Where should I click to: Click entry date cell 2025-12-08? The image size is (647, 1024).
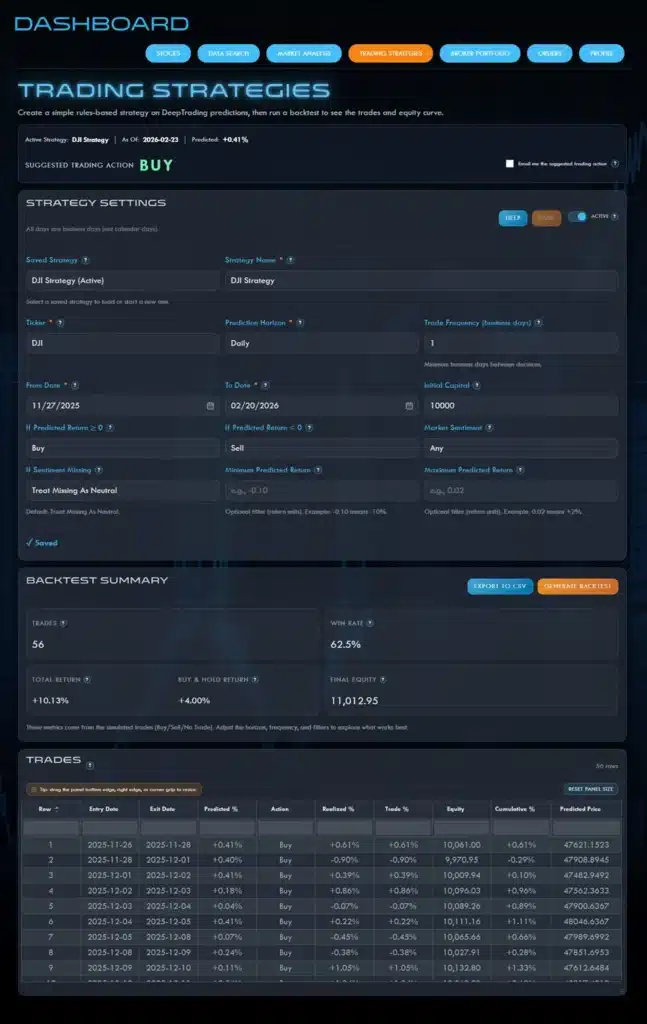point(110,953)
